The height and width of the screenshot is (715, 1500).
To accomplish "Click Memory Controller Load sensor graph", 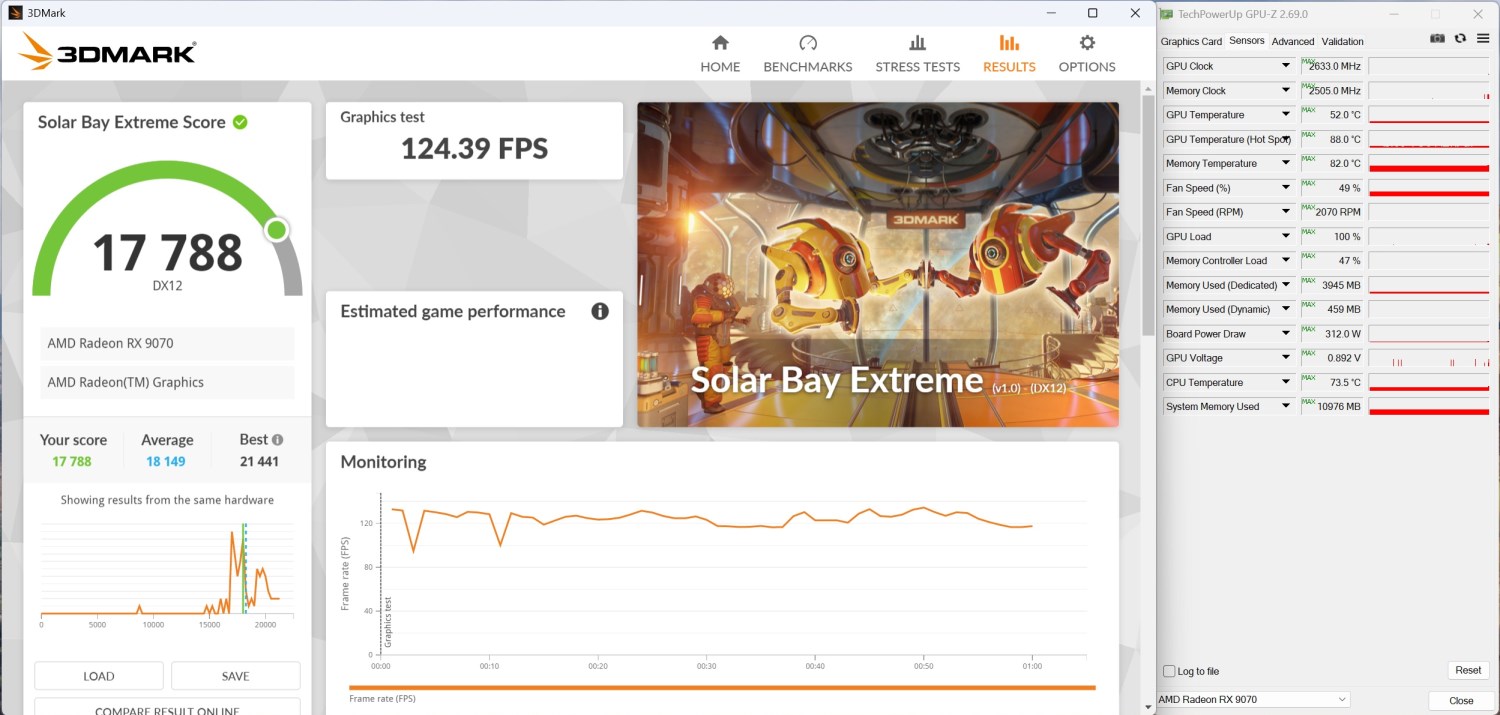I will click(1429, 261).
